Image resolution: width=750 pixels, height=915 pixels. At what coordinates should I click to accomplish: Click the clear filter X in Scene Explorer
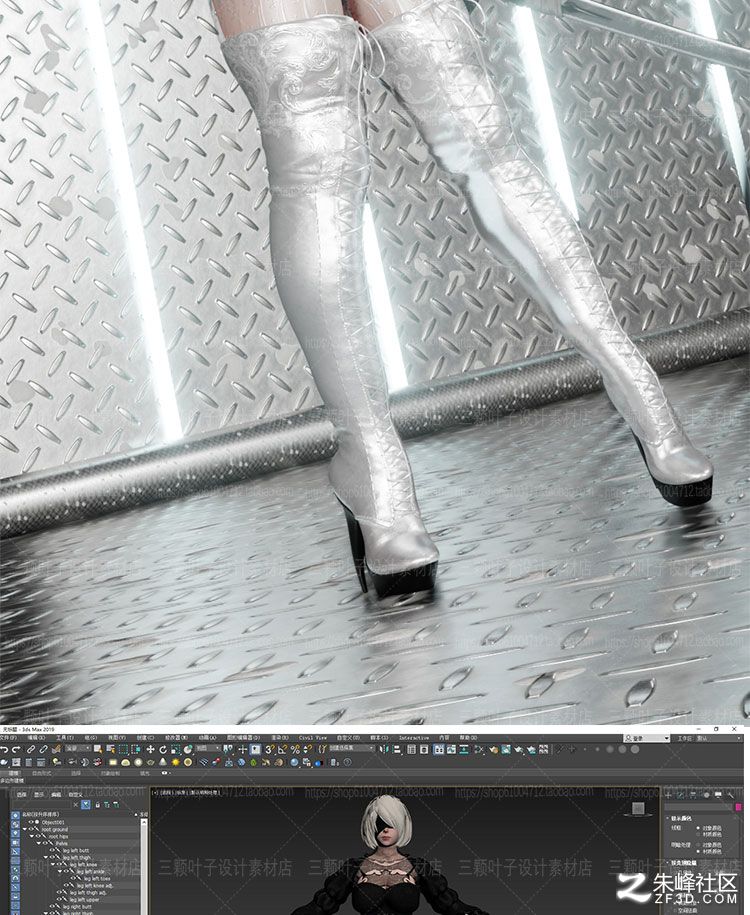(75, 805)
